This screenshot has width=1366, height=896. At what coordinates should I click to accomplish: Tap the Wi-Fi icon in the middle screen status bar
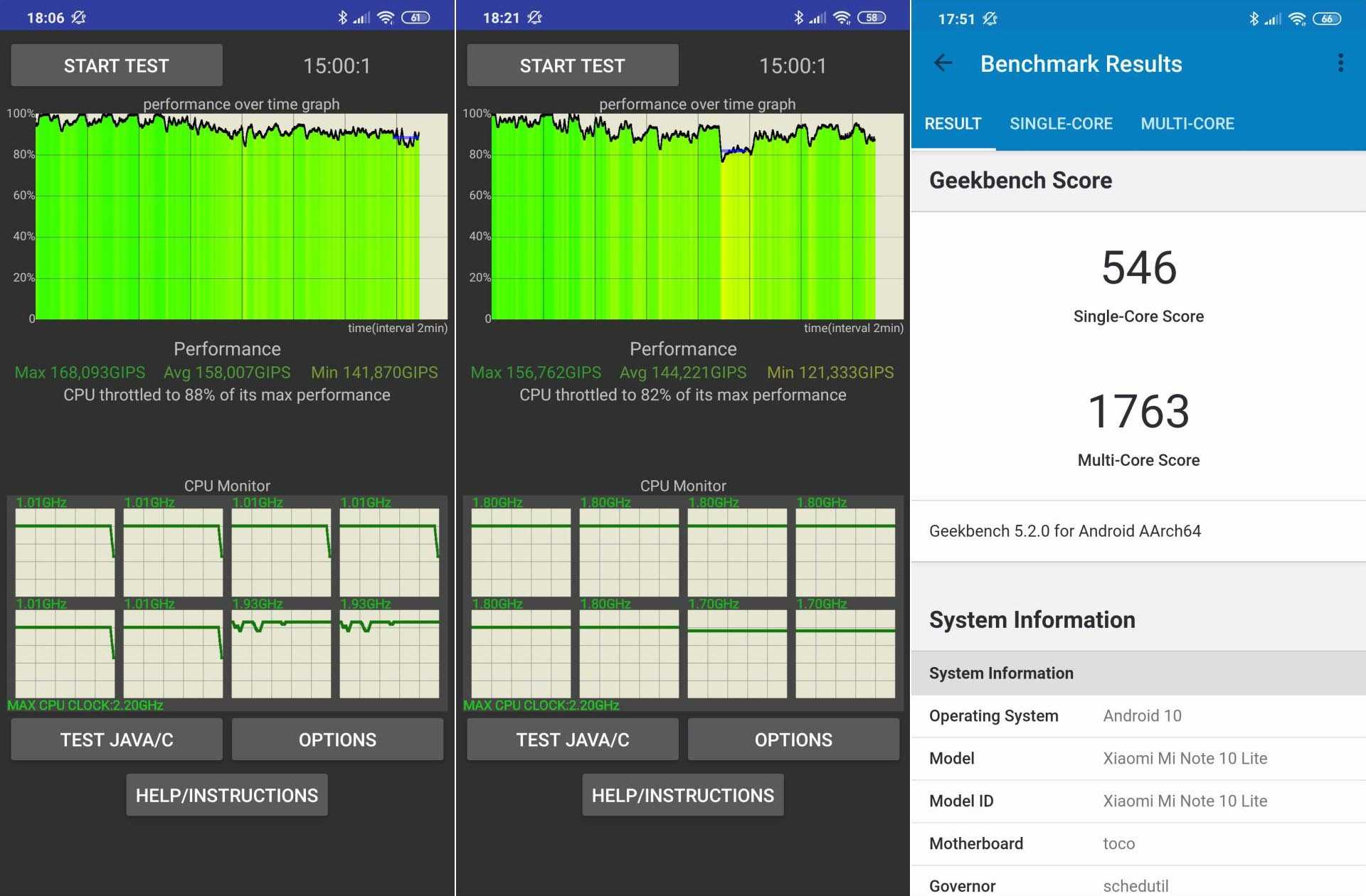click(x=842, y=18)
